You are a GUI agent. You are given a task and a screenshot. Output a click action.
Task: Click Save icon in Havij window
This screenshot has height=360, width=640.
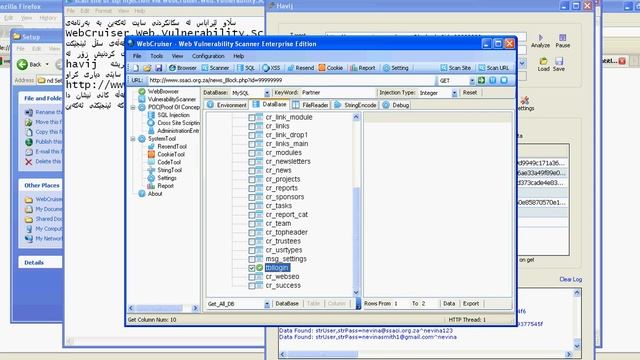tap(559, 64)
